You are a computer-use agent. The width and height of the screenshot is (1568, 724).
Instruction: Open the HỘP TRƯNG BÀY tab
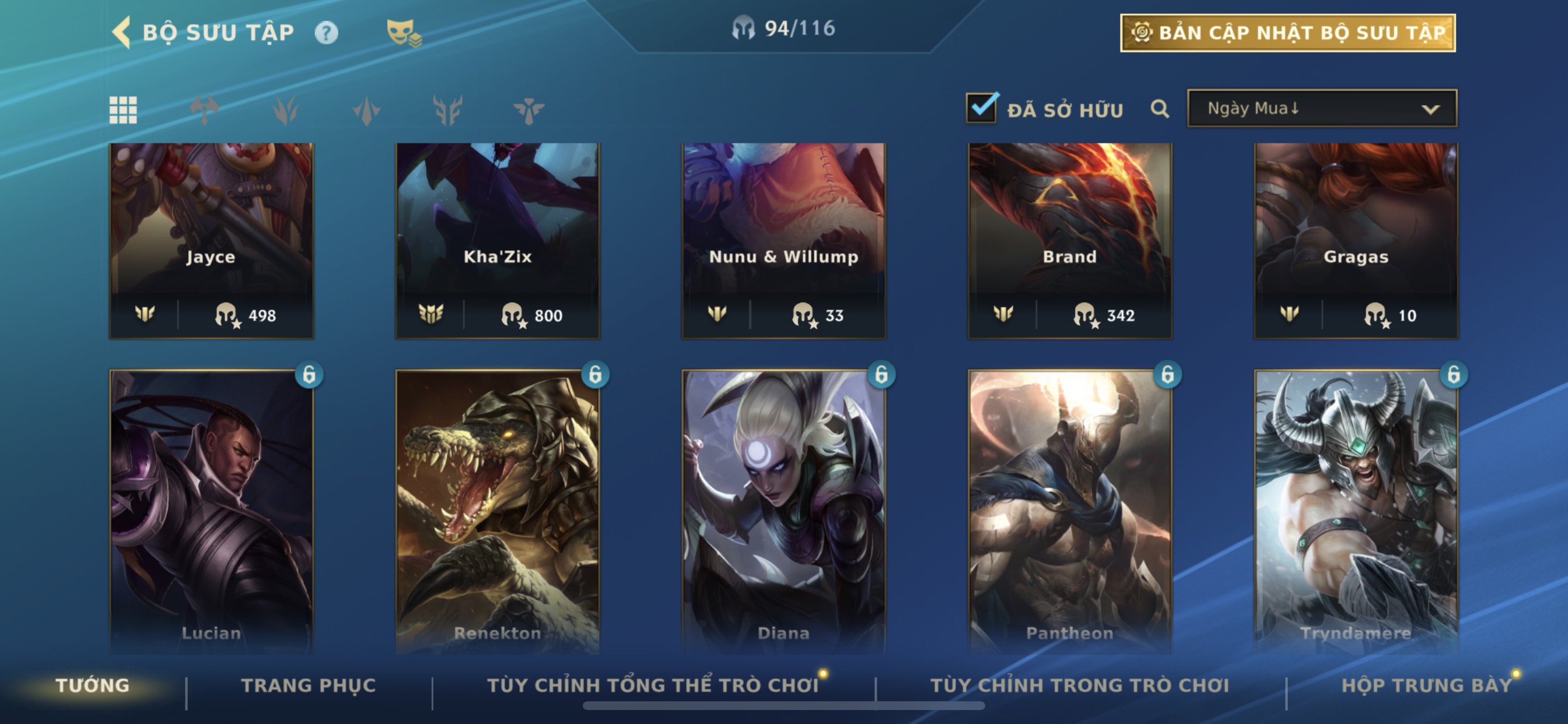pyautogui.click(x=1427, y=686)
